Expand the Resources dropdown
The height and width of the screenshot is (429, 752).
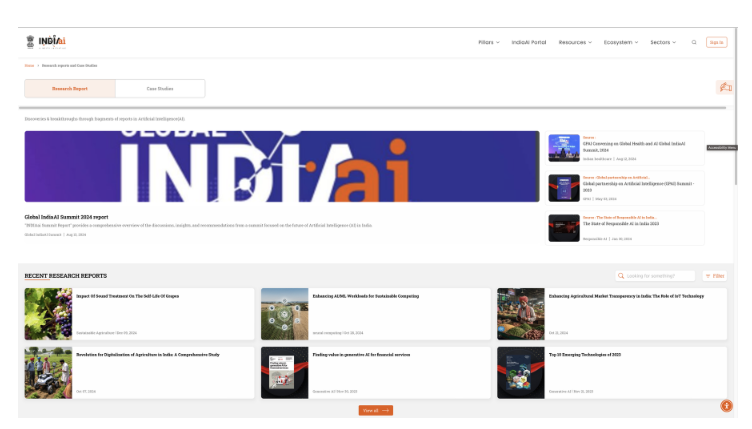575,42
